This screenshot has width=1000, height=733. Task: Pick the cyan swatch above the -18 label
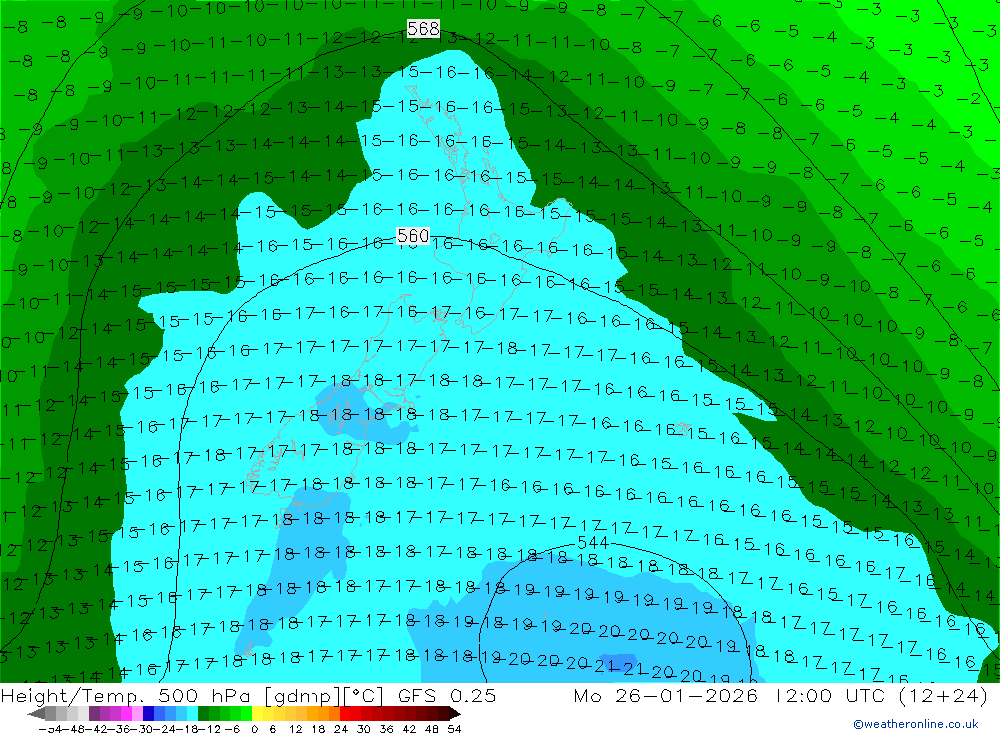(192, 714)
